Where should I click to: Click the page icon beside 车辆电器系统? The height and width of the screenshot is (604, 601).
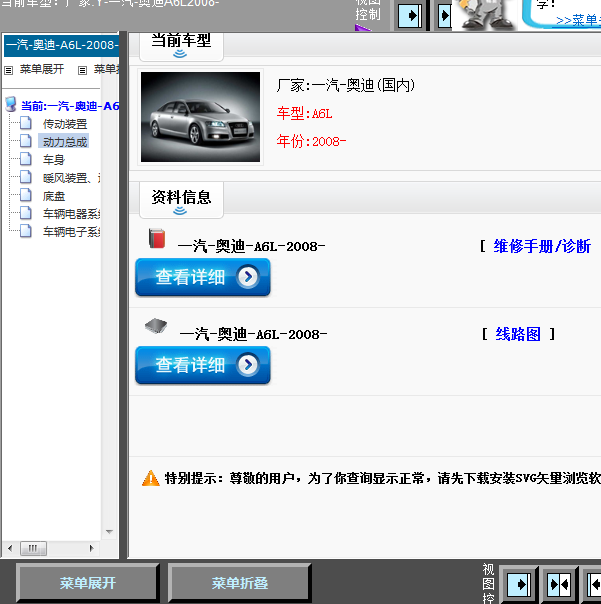tap(26, 213)
